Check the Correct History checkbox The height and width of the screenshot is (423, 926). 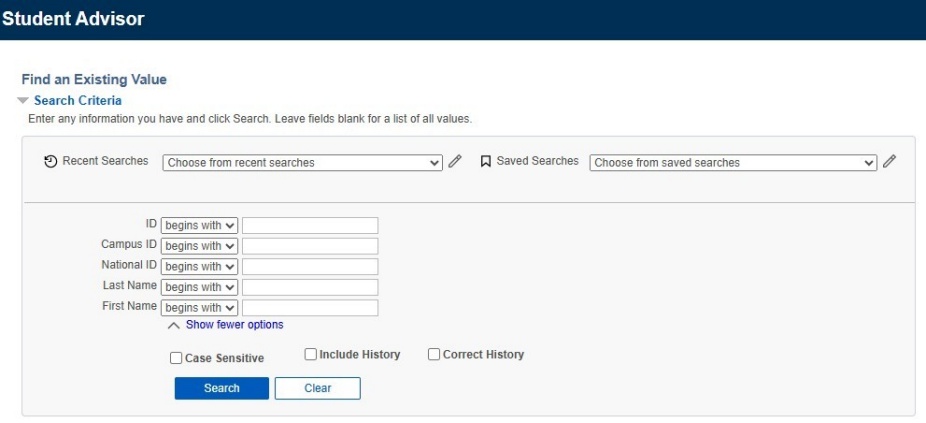(x=434, y=354)
